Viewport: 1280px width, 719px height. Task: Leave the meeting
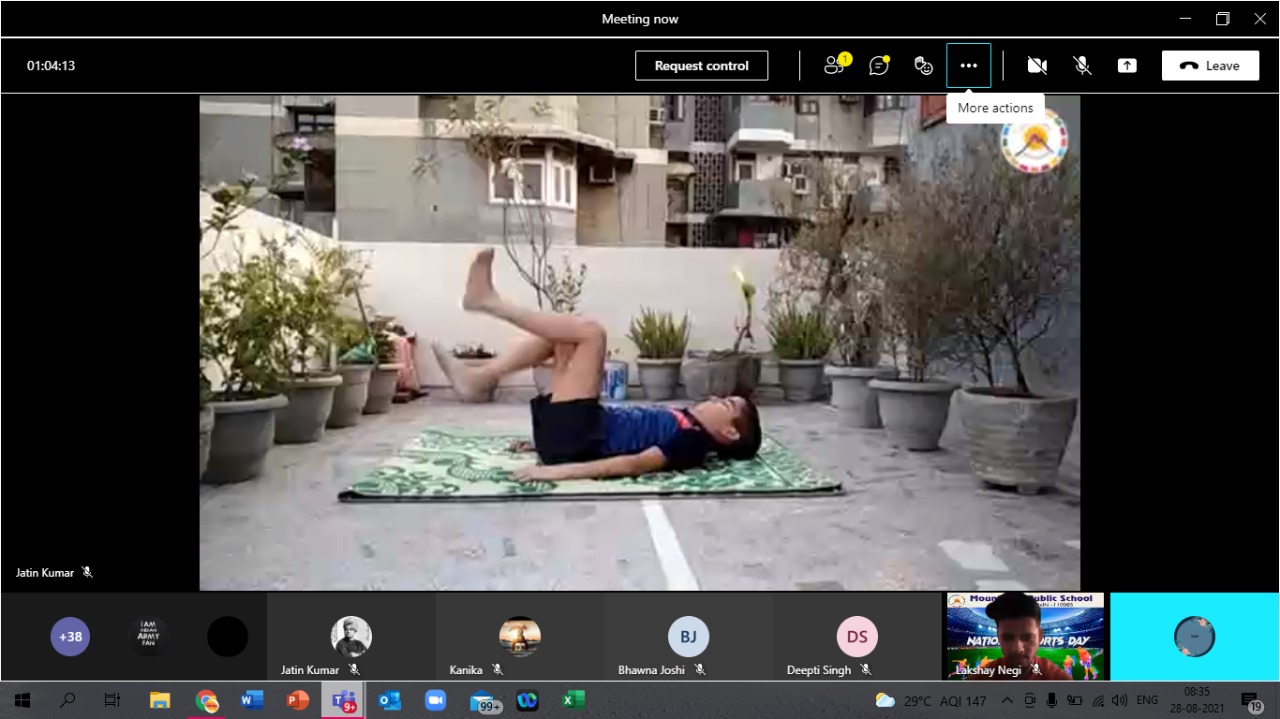[x=1210, y=66]
